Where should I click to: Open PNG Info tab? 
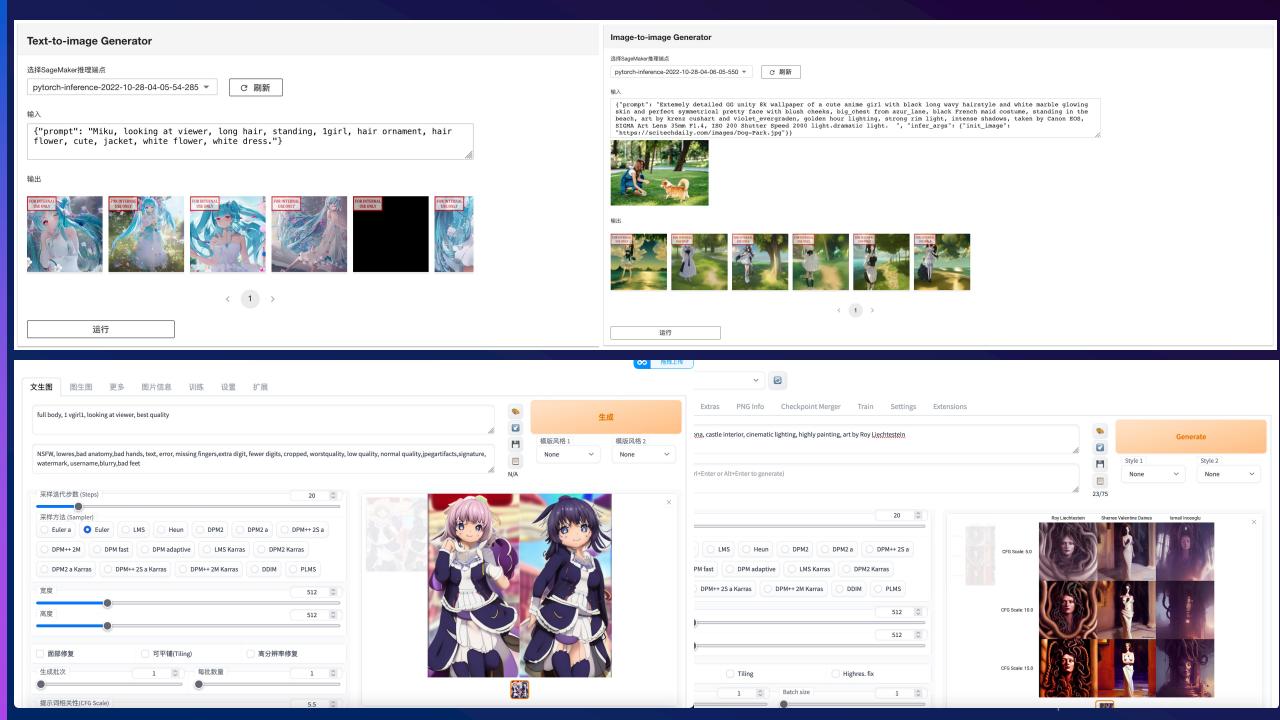click(750, 407)
